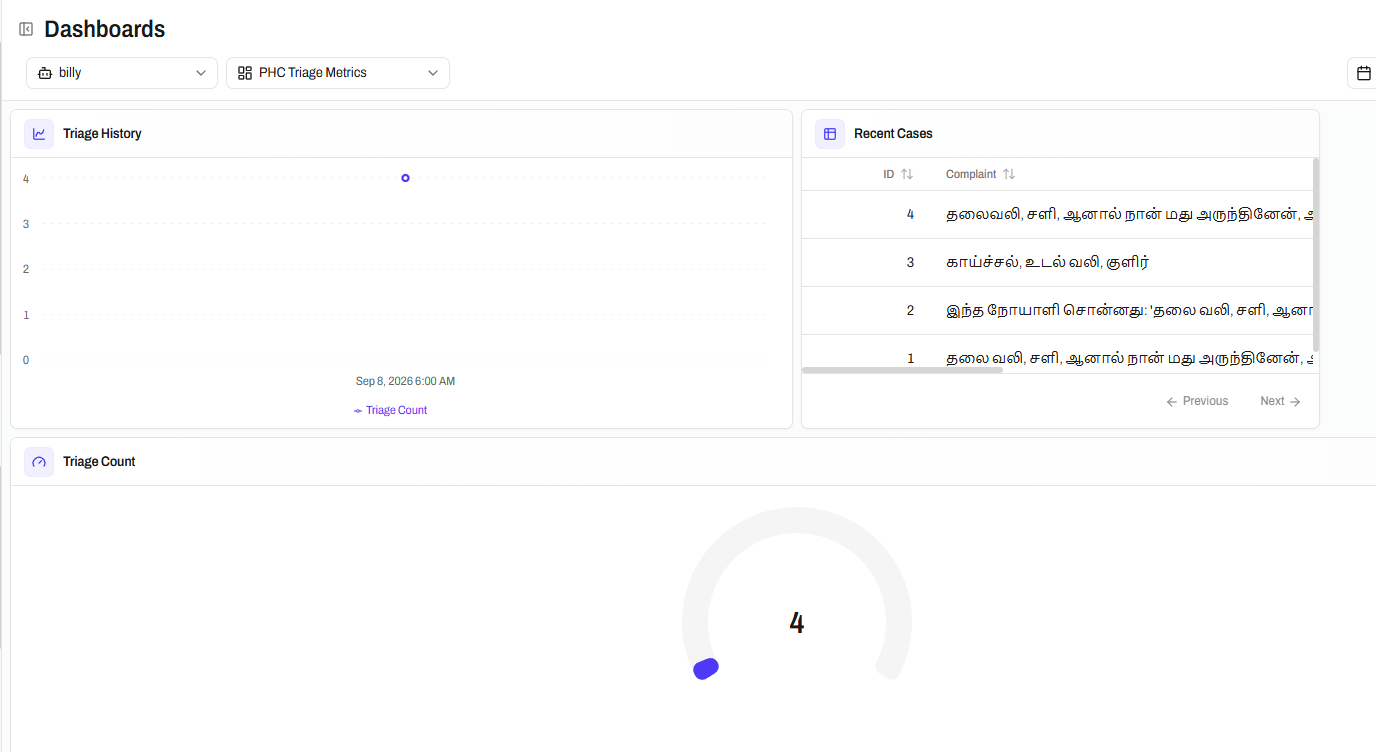Sort Recent Cases by Complaint column
This screenshot has width=1376, height=752.
pos(980,174)
